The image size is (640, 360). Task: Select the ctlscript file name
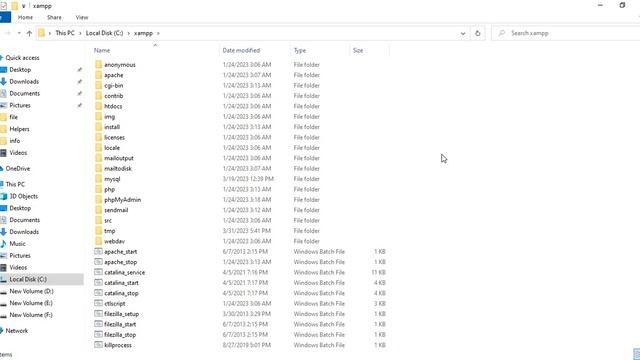pos(115,304)
